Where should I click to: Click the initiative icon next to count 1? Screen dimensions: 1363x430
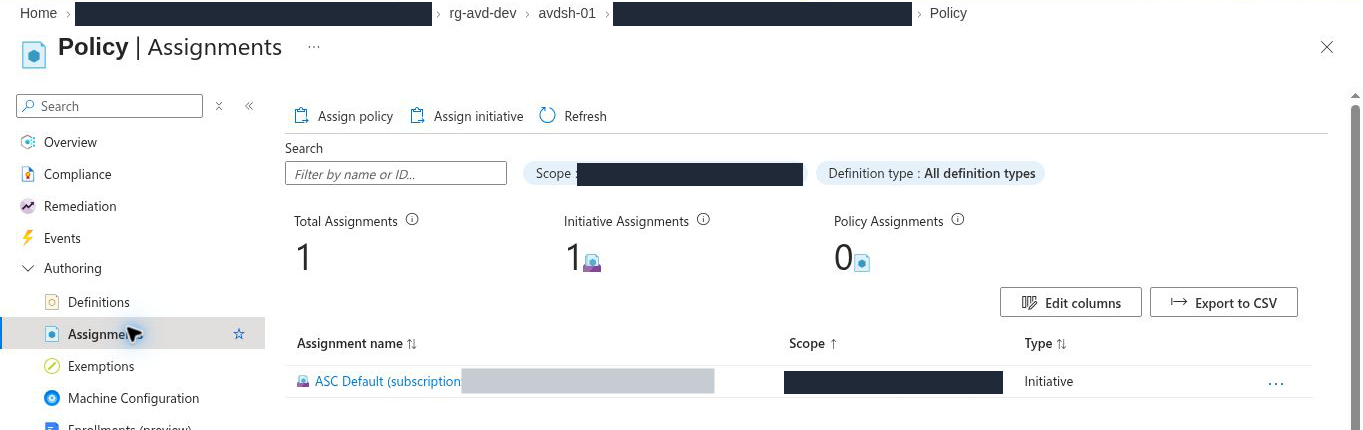[x=592, y=263]
